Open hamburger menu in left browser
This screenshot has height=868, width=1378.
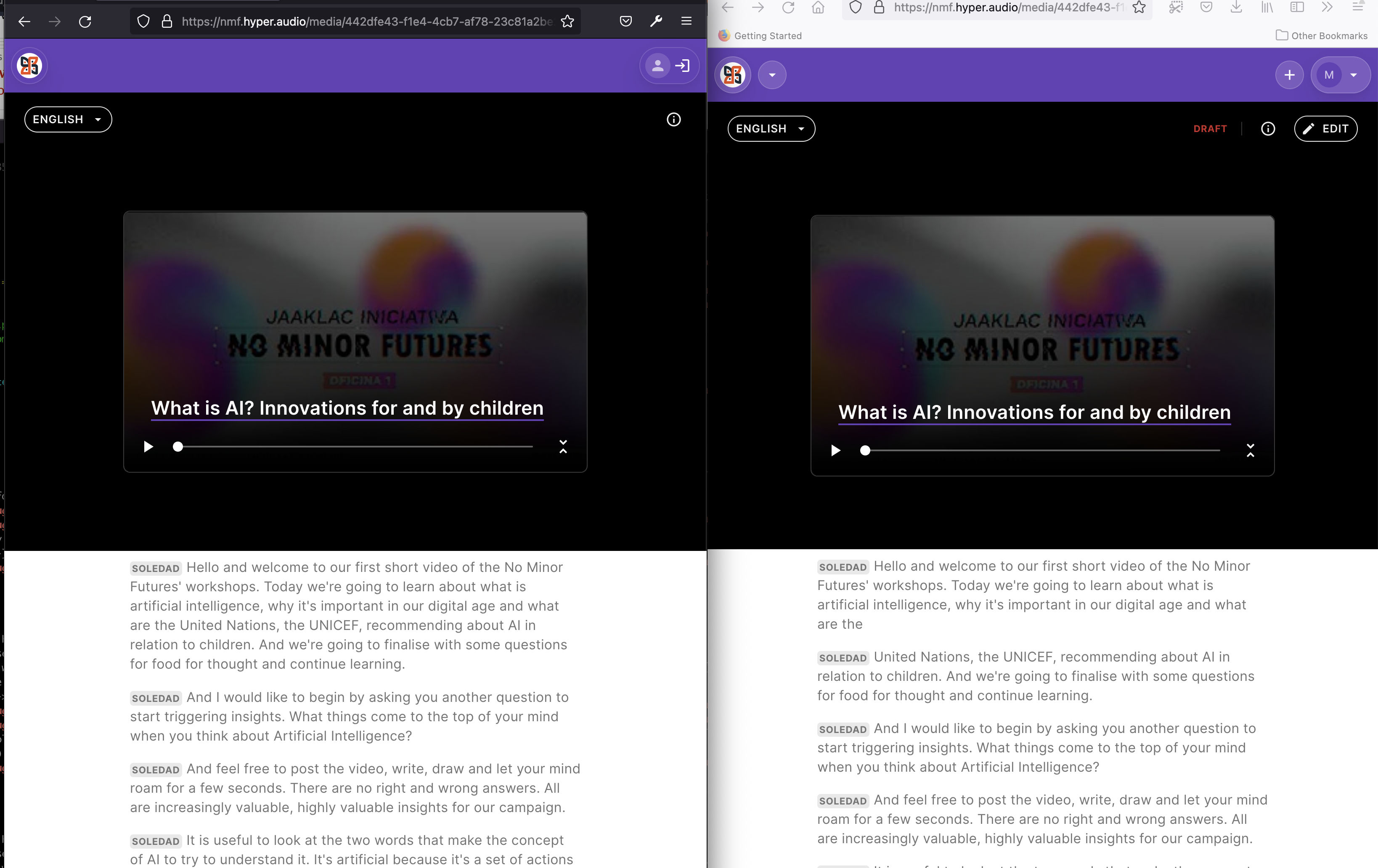pyautogui.click(x=686, y=22)
